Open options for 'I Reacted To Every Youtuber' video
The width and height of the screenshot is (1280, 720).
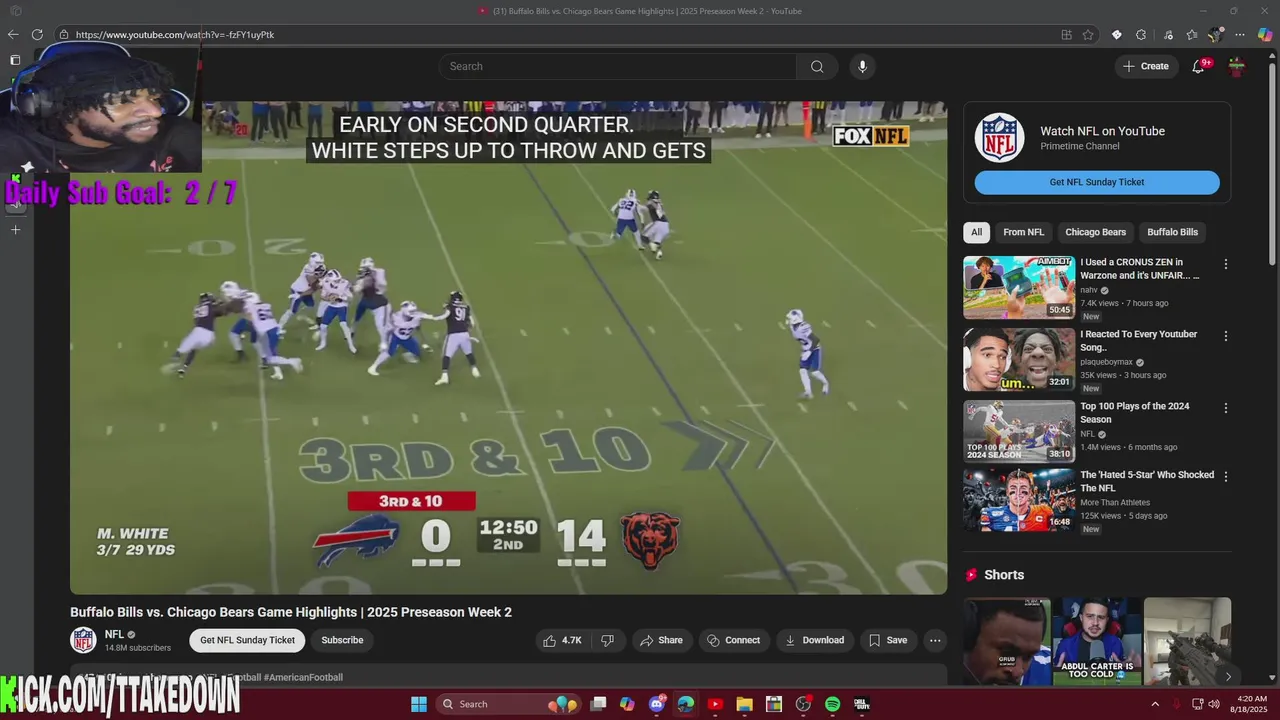[1226, 336]
